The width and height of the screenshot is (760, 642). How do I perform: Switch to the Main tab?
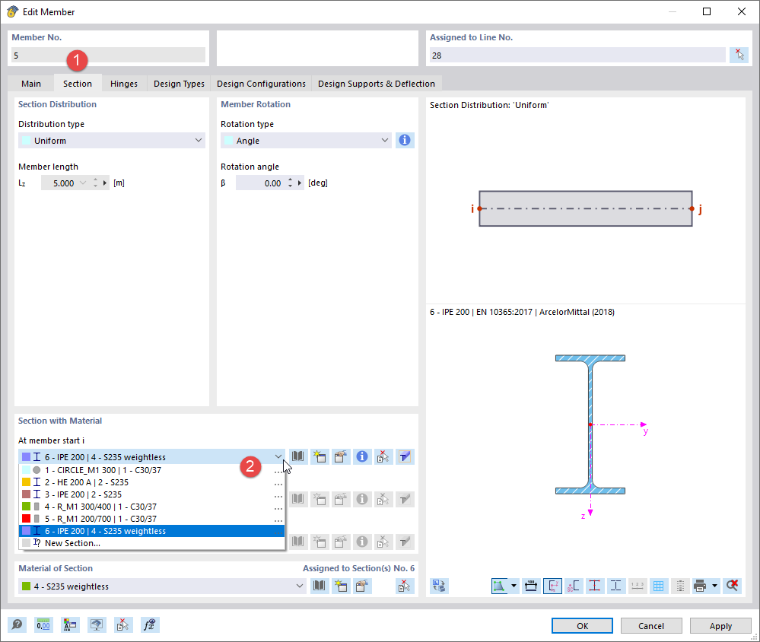[31, 84]
